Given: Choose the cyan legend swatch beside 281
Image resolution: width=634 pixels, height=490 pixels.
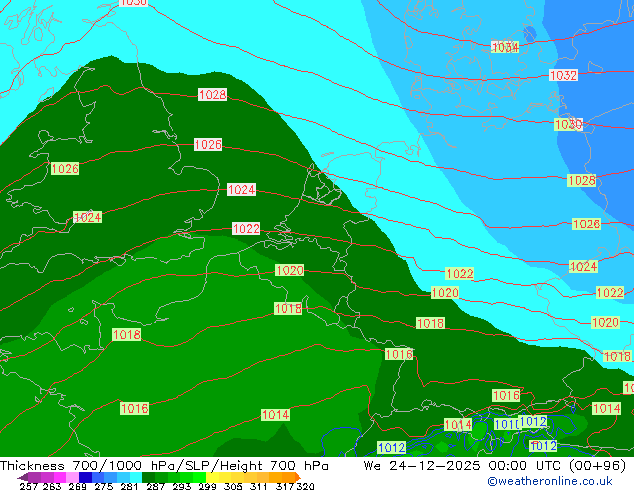Looking at the screenshot, I should pos(136,477).
